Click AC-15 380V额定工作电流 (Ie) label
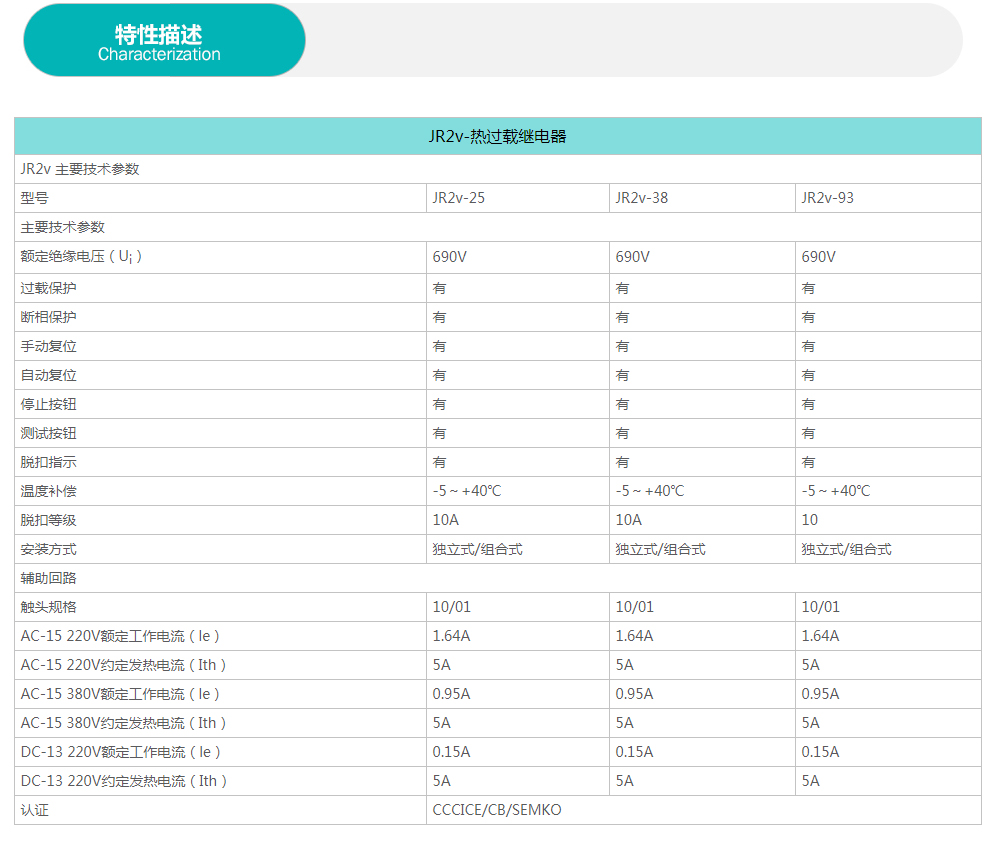Viewport: 990px width, 863px height. coord(120,694)
